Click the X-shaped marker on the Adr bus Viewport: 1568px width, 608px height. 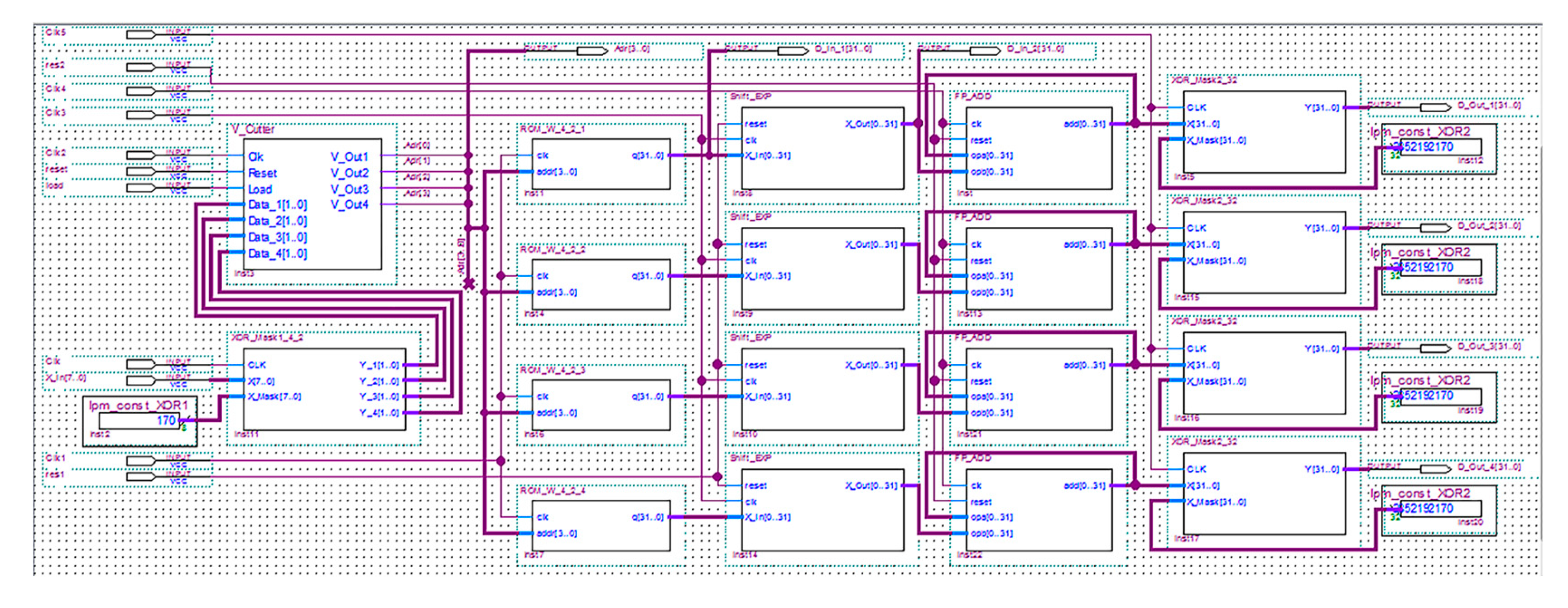pos(469,284)
